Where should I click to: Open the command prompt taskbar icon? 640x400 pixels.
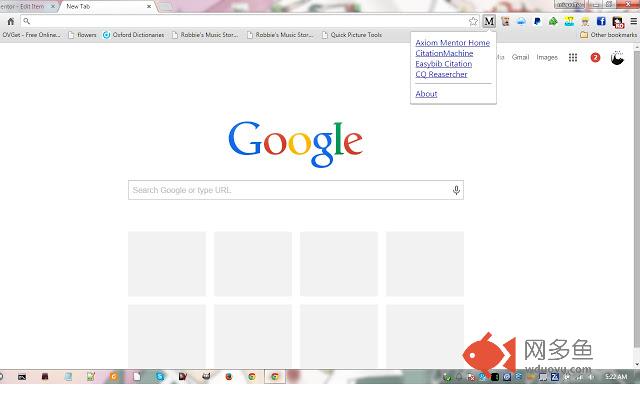click(22, 377)
